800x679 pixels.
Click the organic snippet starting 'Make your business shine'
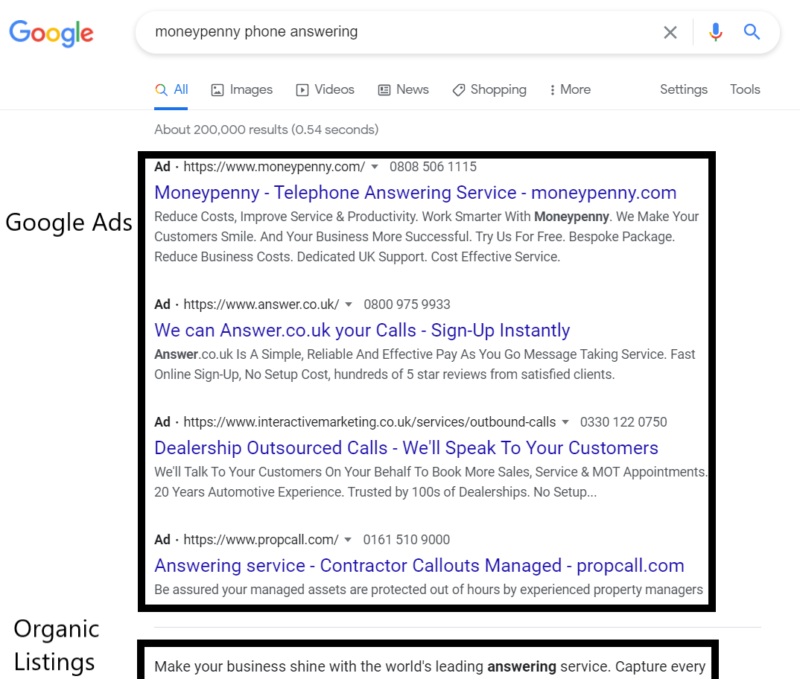click(x=430, y=667)
